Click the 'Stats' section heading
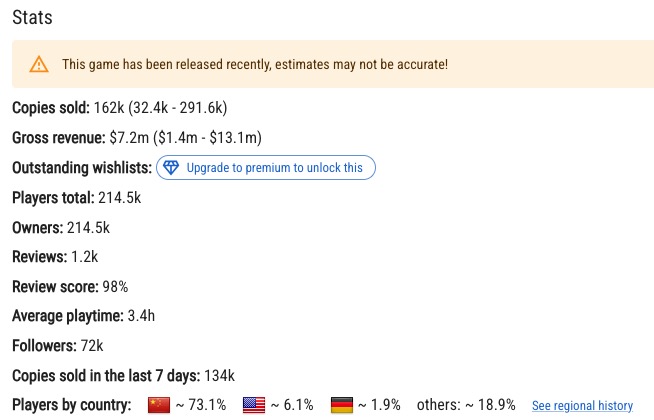654x420 pixels. [32, 18]
